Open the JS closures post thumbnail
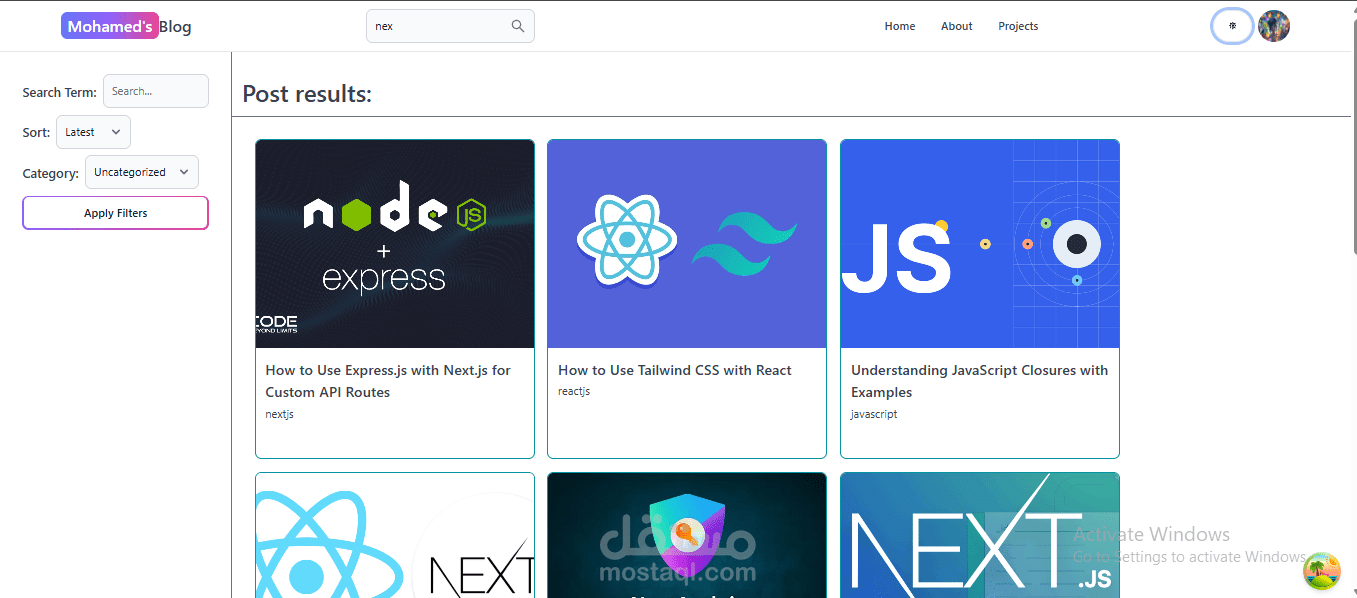This screenshot has height=598, width=1357. point(980,244)
